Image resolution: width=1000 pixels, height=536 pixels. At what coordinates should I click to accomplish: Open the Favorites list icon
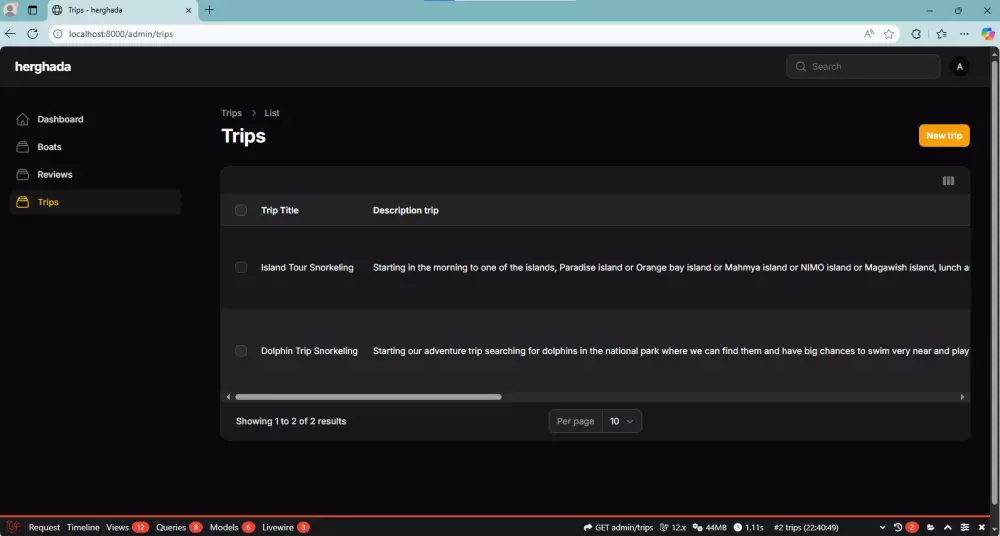[x=941, y=34]
